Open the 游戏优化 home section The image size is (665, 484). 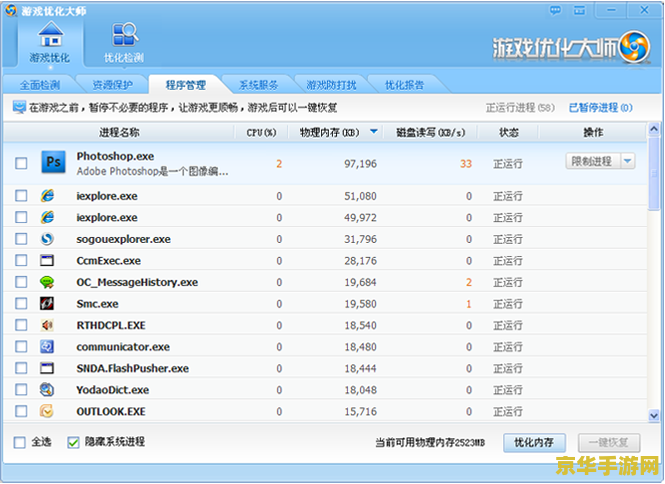(x=50, y=42)
